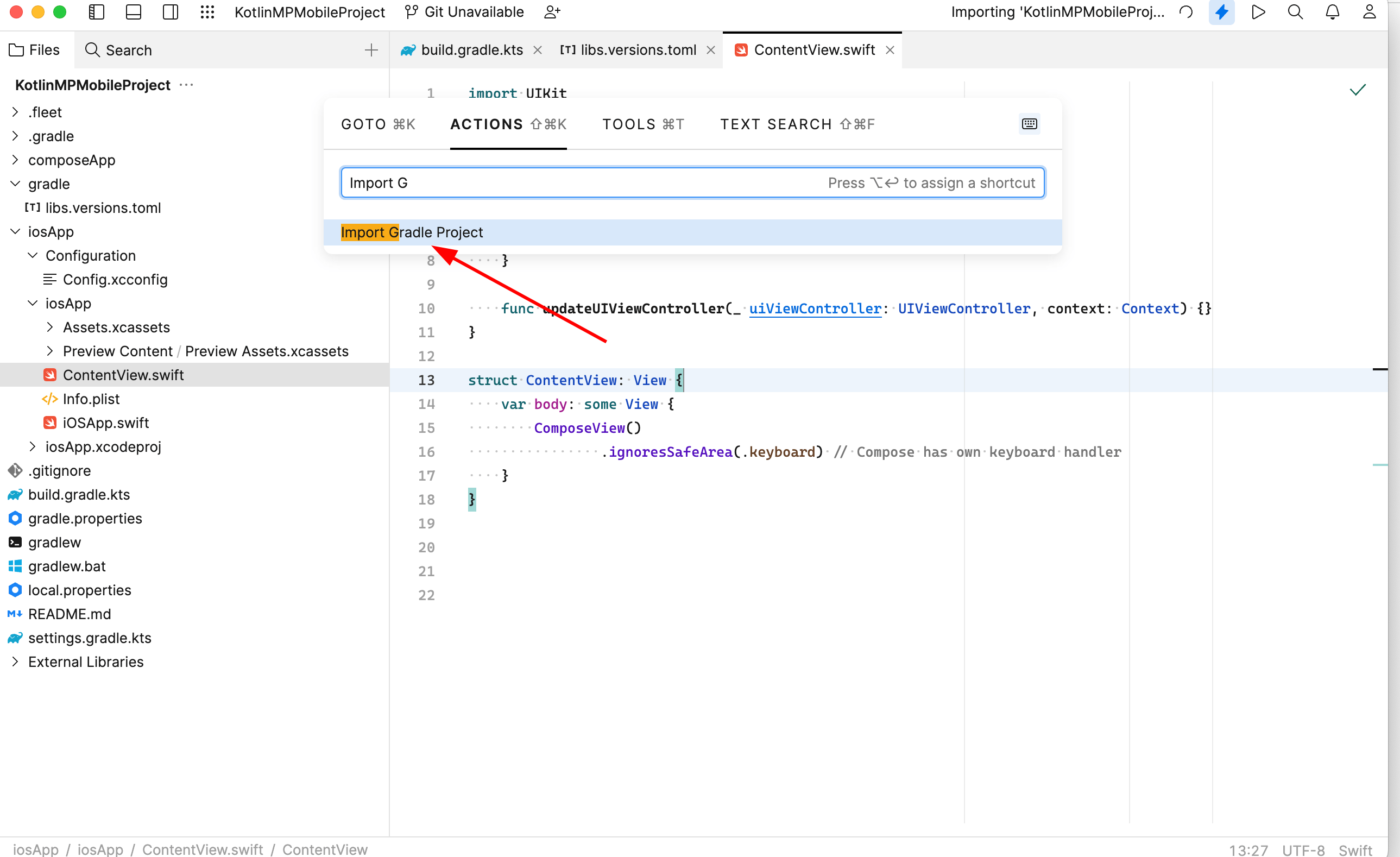Screen dimensions: 1400x857
Task: Toggle the left panel visibility
Action: point(96,11)
